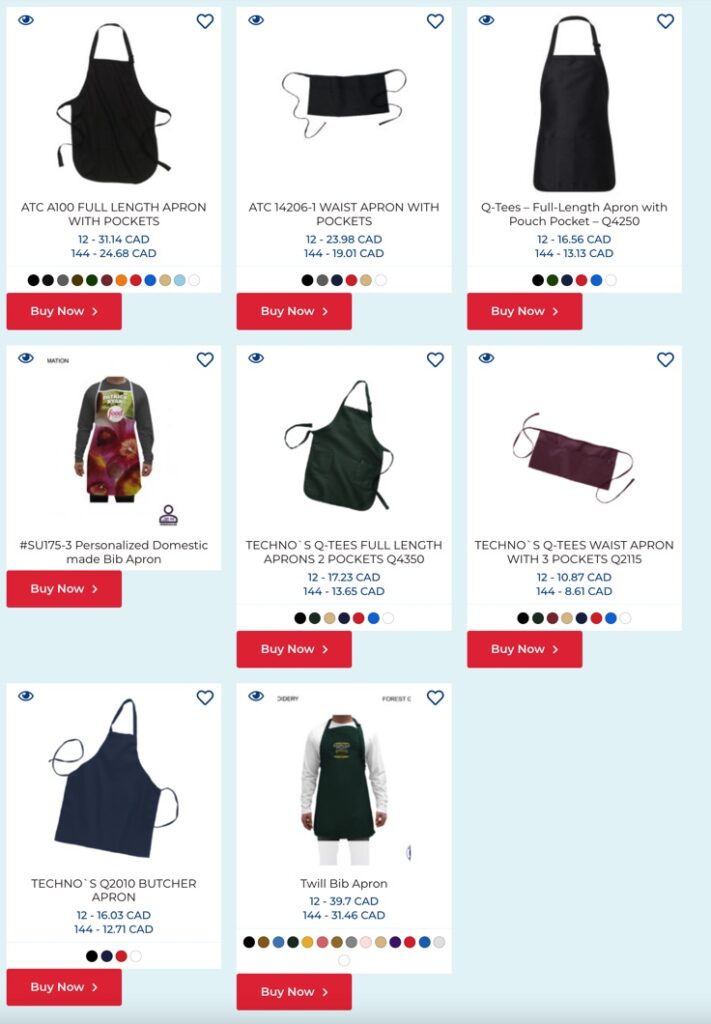The image size is (711, 1024).
Task: Open ATC 14206-1 Waist Apron with Pockets title
Action: [343, 214]
